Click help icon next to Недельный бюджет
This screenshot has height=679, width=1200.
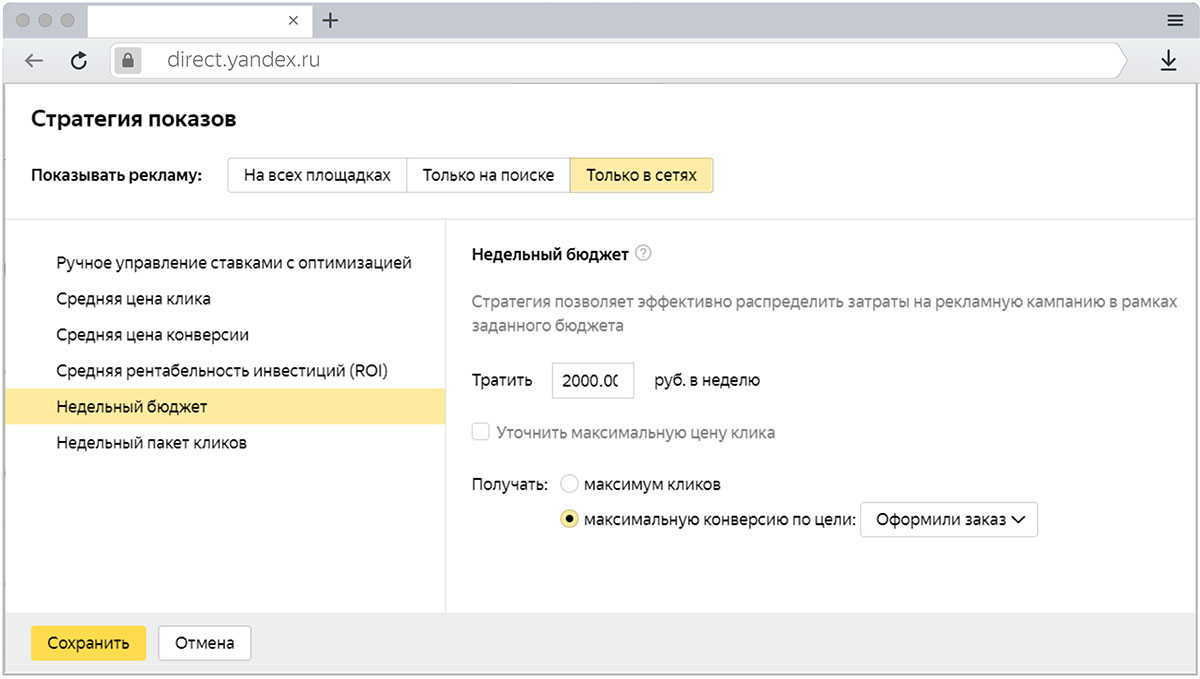tap(643, 254)
